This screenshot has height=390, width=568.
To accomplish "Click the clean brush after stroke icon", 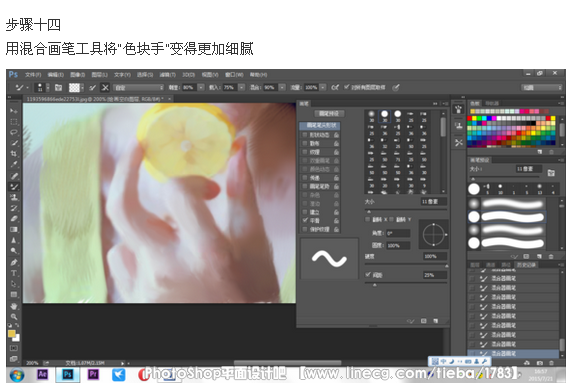I will (x=105, y=87).
